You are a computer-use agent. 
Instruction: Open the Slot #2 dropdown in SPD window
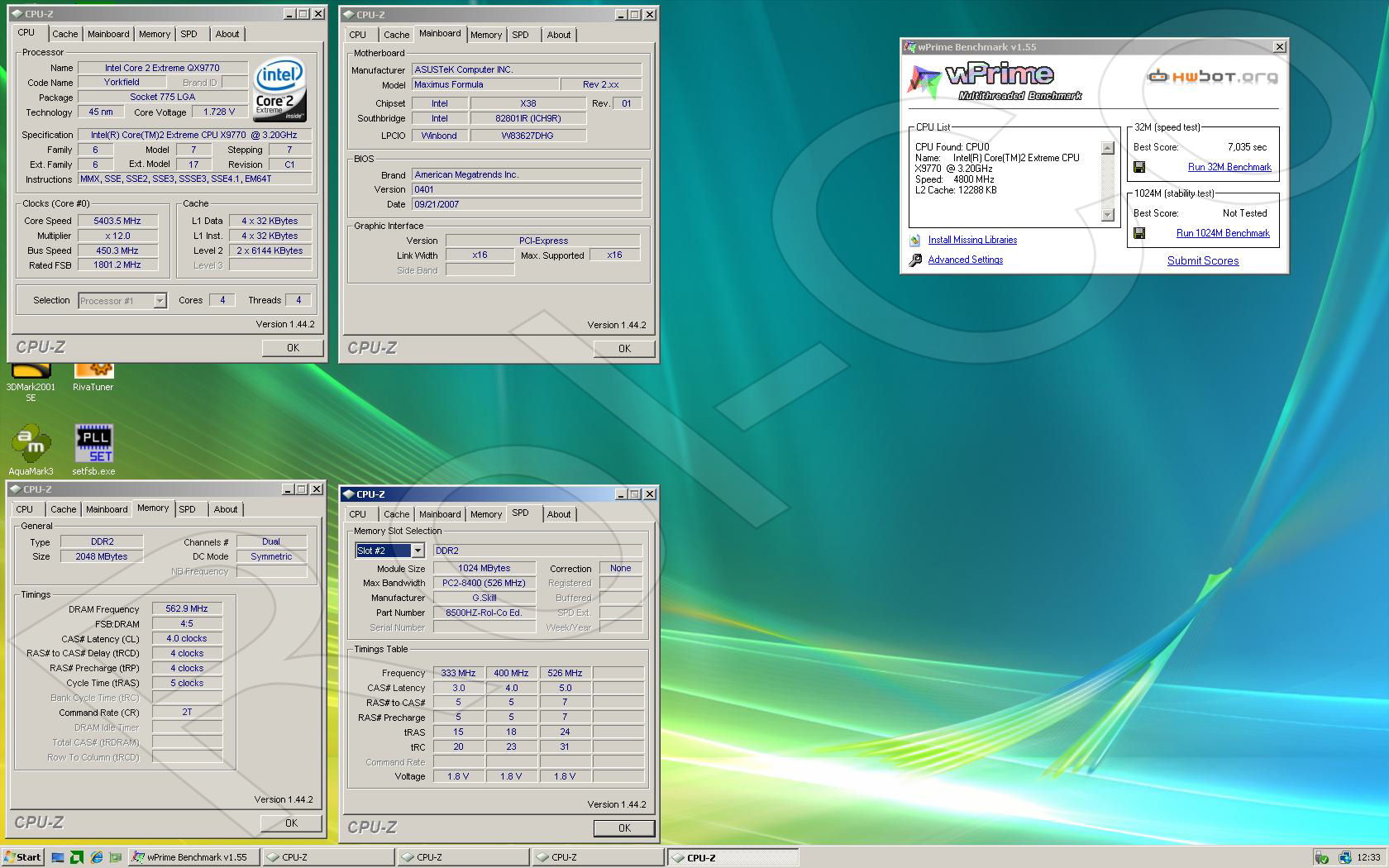418,551
